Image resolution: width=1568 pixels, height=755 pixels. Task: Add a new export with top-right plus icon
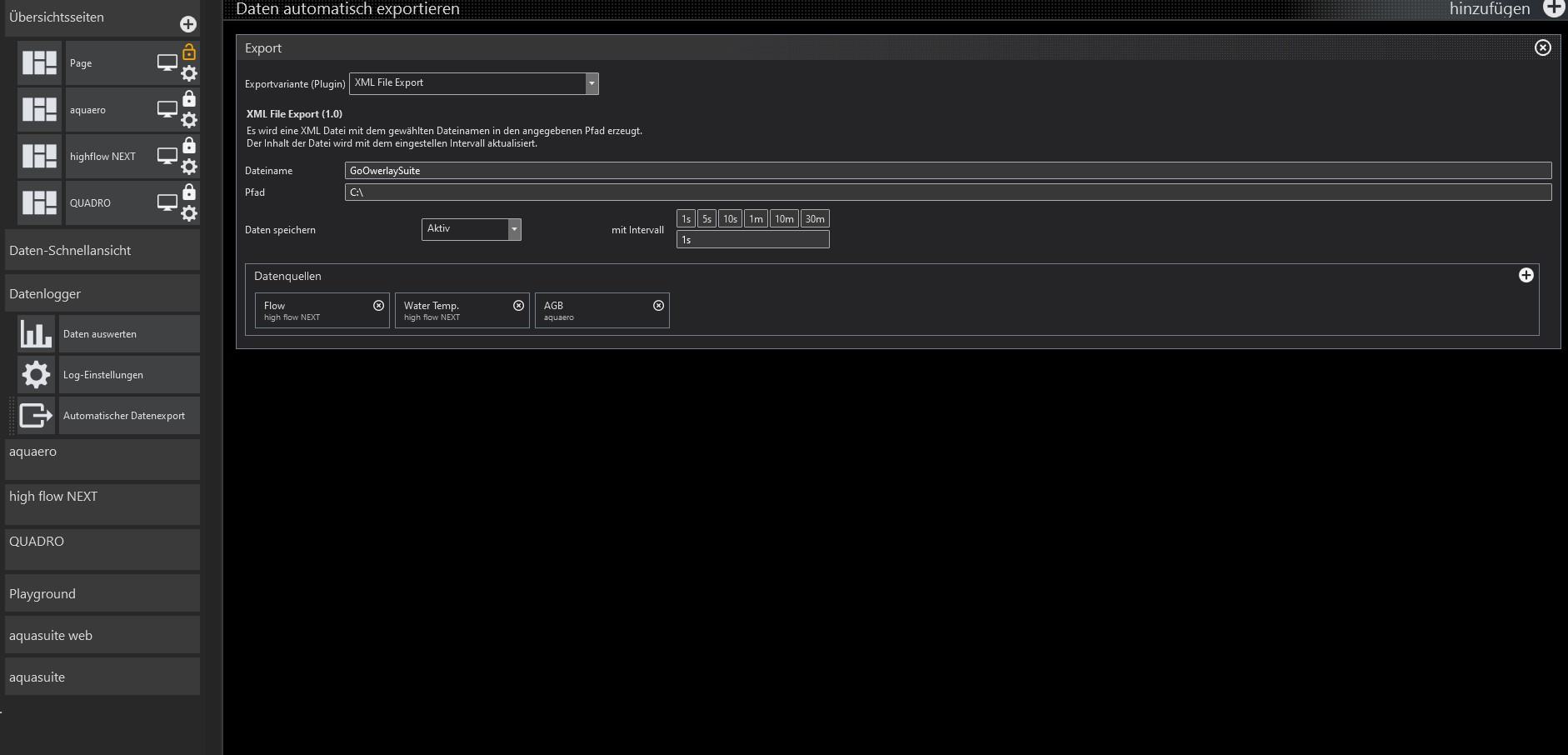coord(1554,8)
